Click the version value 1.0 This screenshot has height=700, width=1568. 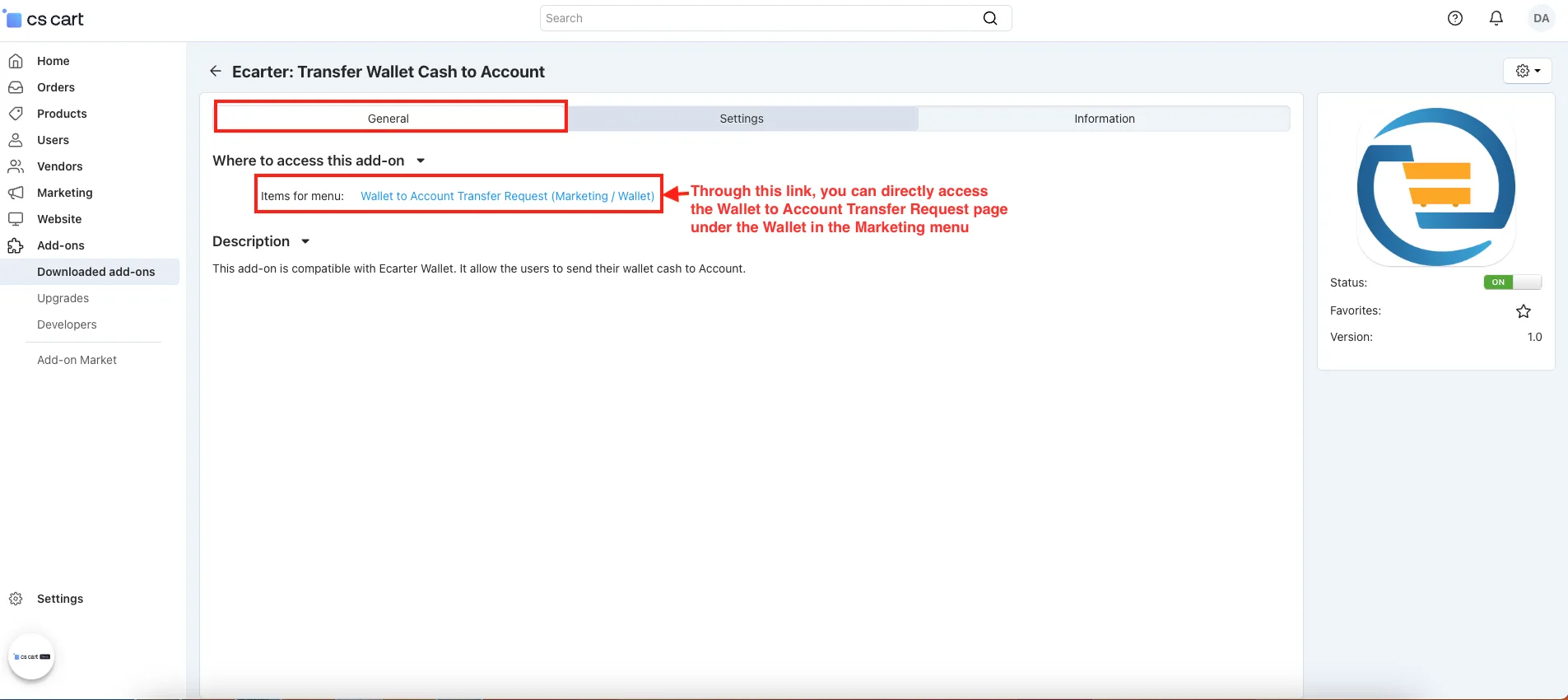pos(1534,337)
